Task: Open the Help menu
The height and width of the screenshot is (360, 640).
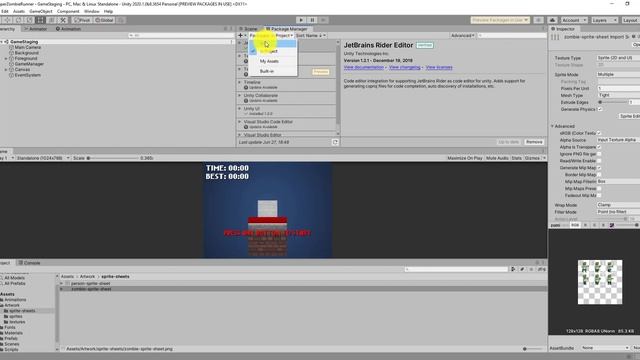Action: tap(108, 11)
